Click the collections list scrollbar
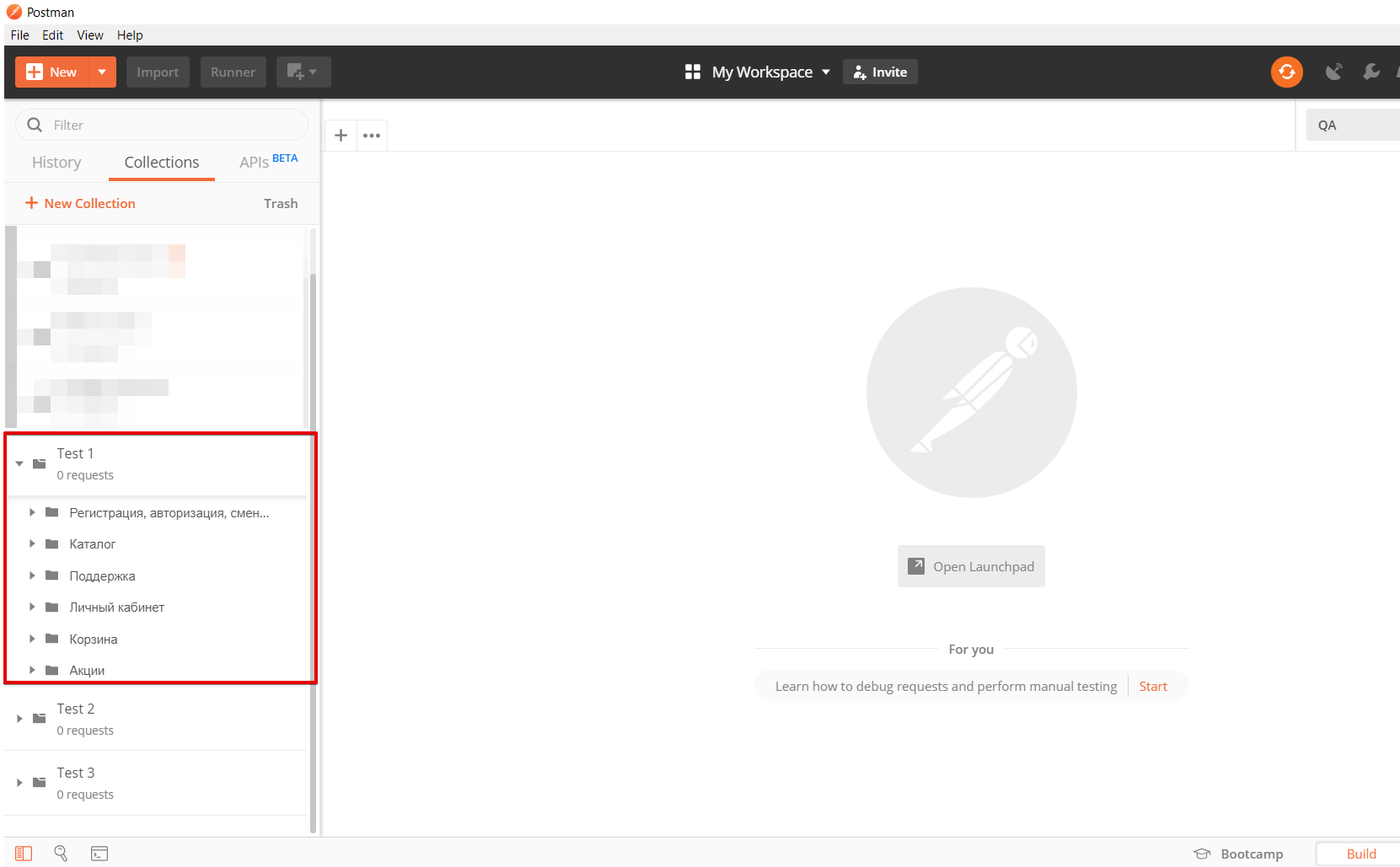 pos(314,552)
